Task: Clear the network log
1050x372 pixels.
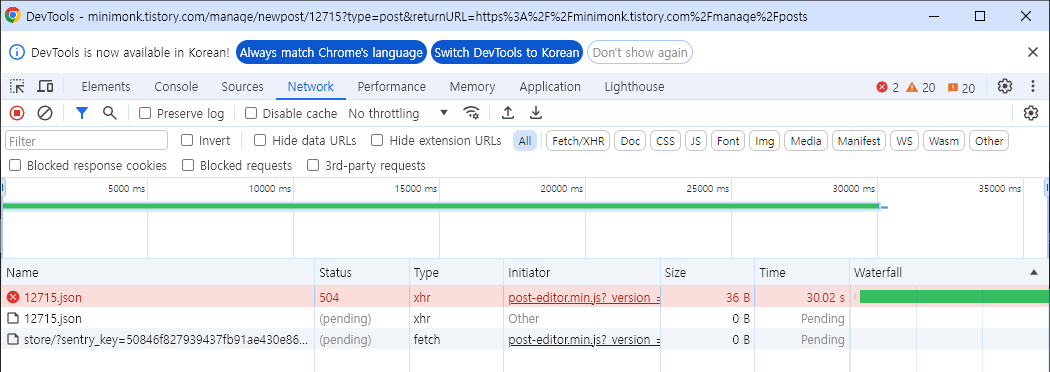Action: [x=45, y=113]
